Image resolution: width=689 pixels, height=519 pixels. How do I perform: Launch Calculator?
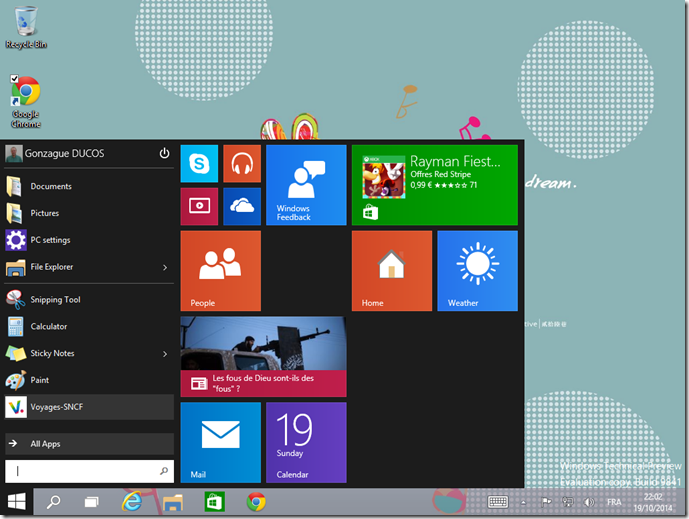coord(89,327)
